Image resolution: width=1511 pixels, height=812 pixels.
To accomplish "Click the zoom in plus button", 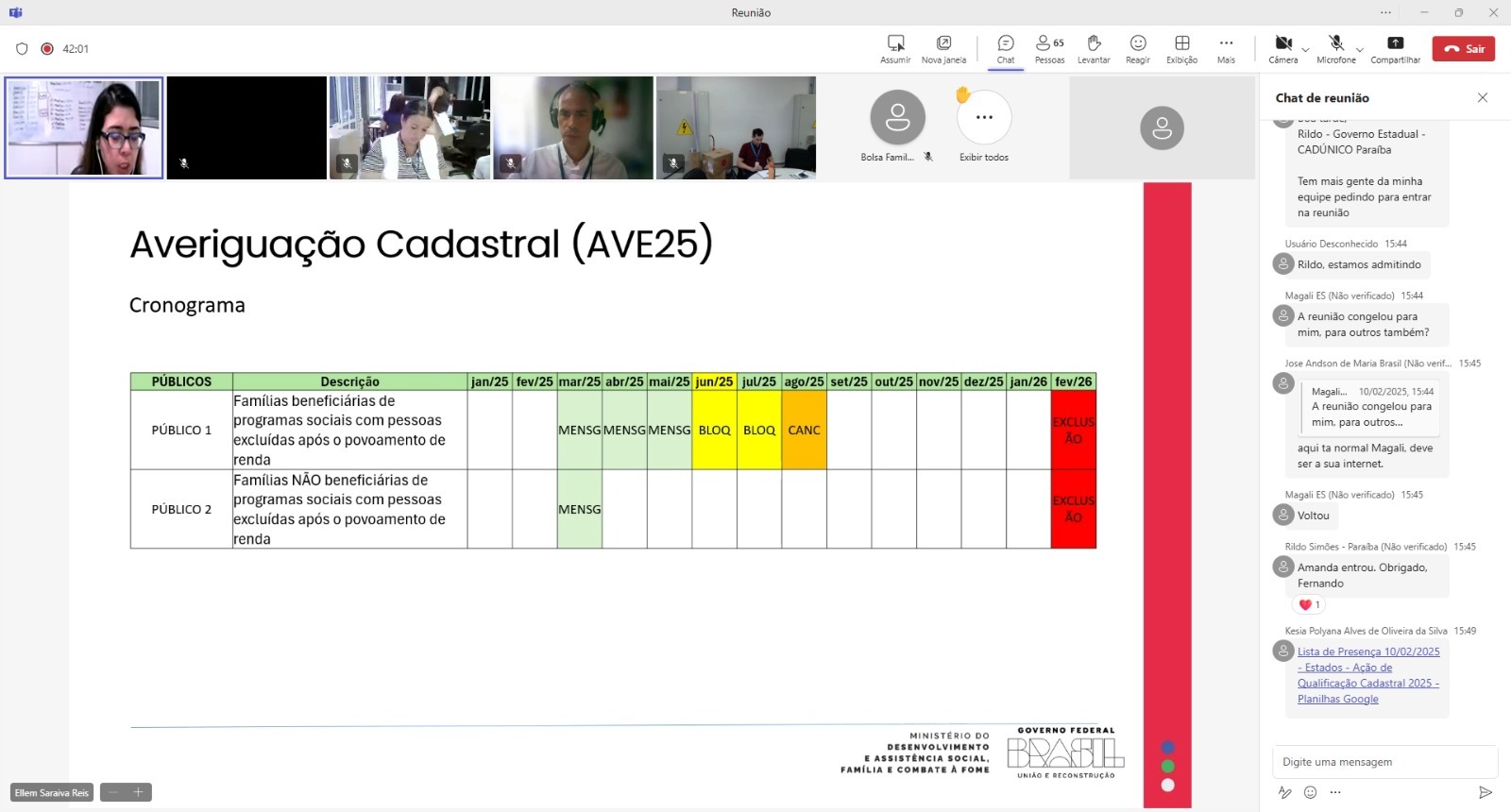I will [138, 792].
